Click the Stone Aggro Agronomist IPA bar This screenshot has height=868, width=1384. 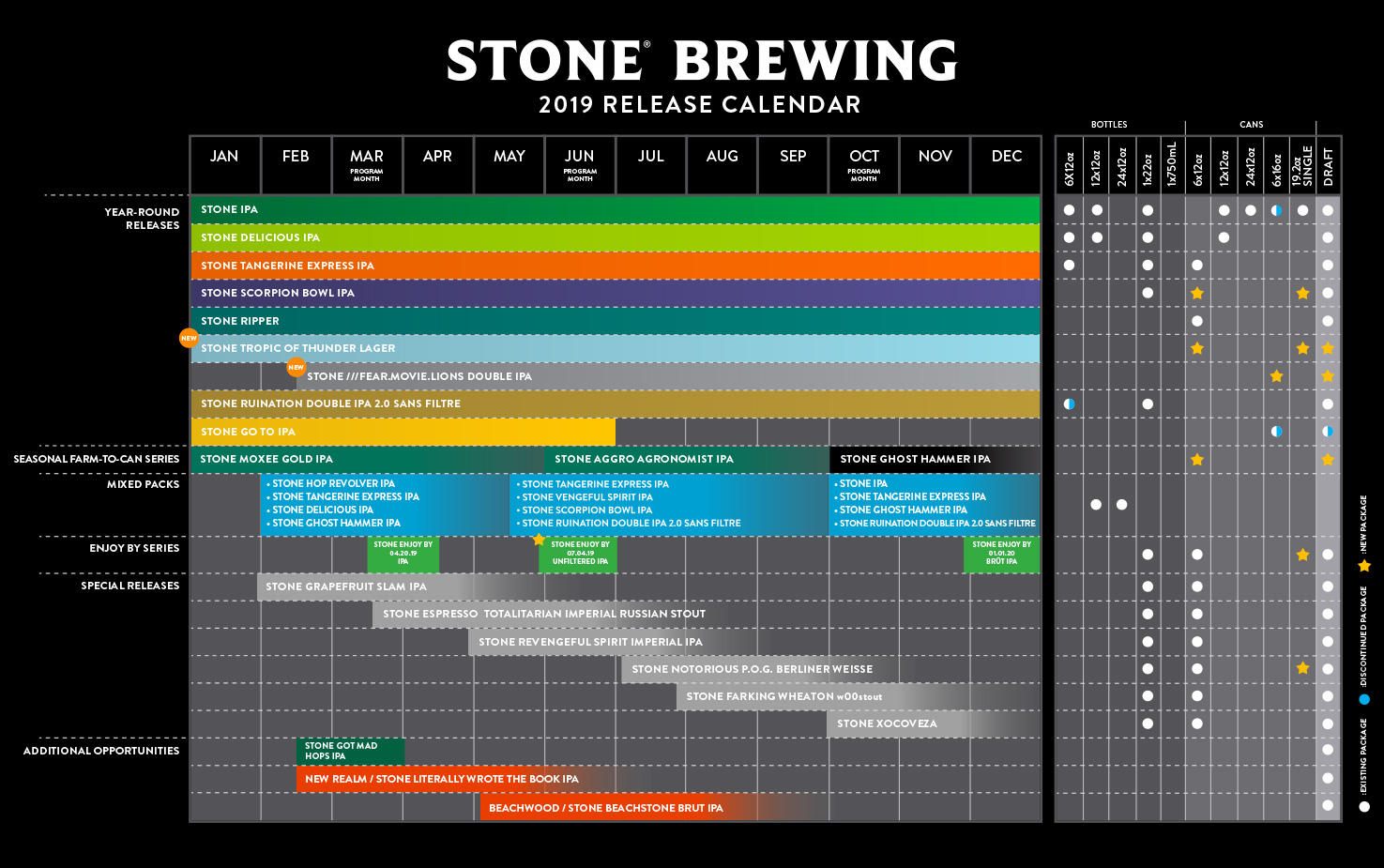coord(687,459)
